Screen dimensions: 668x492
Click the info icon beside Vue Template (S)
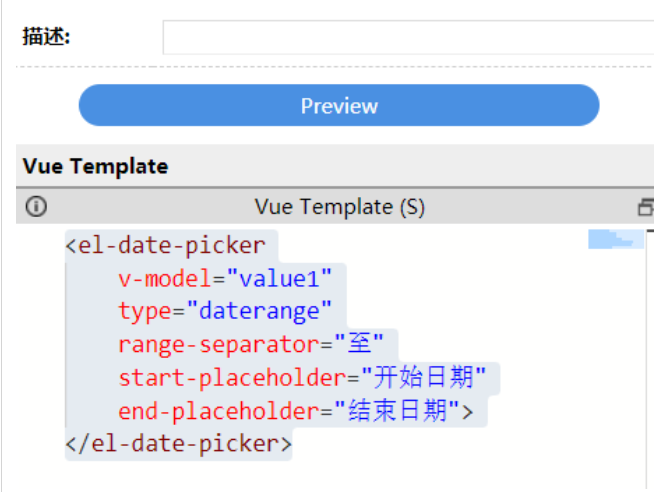[x=36, y=207]
